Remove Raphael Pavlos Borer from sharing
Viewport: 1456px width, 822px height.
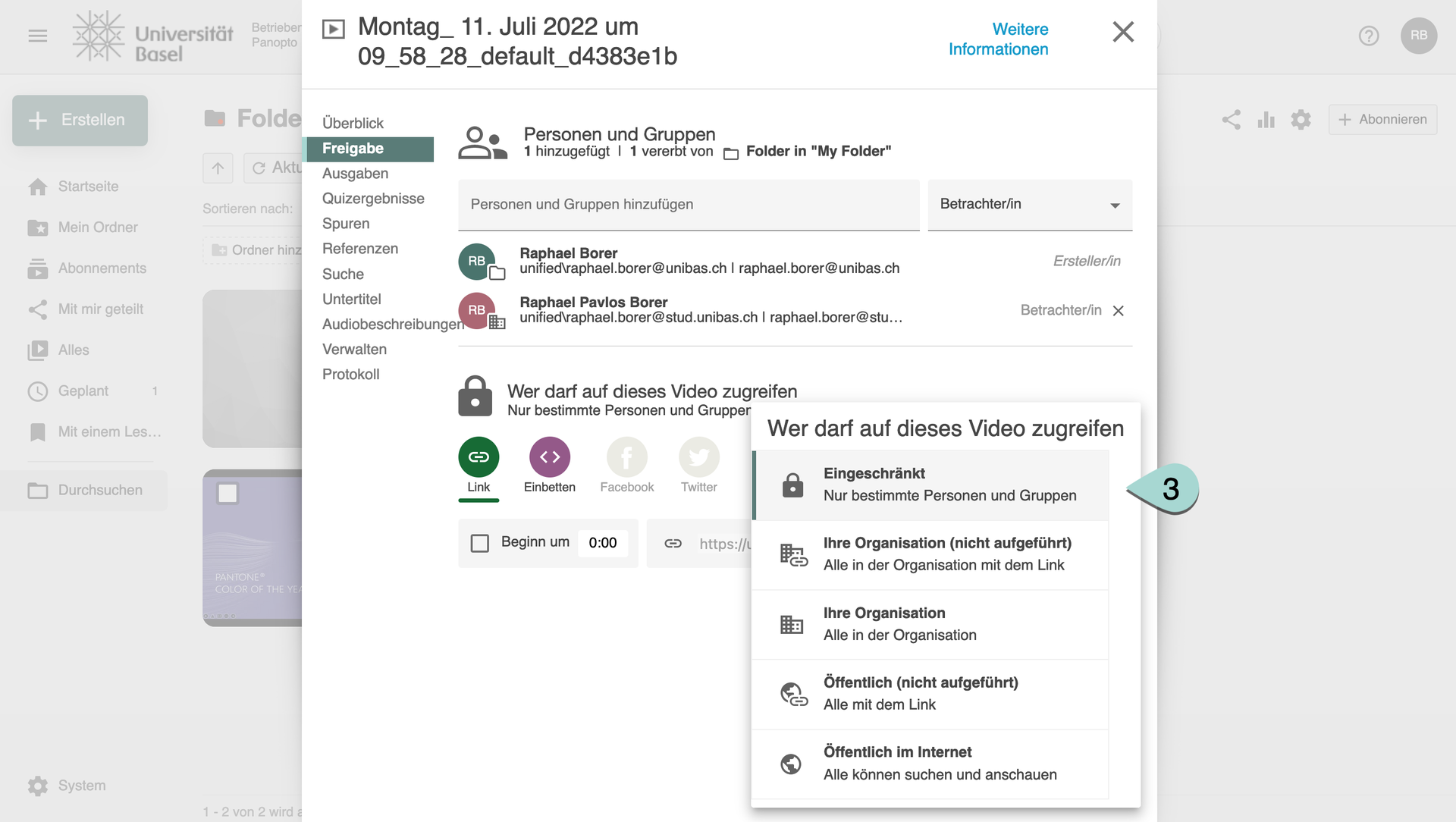[x=1118, y=311]
